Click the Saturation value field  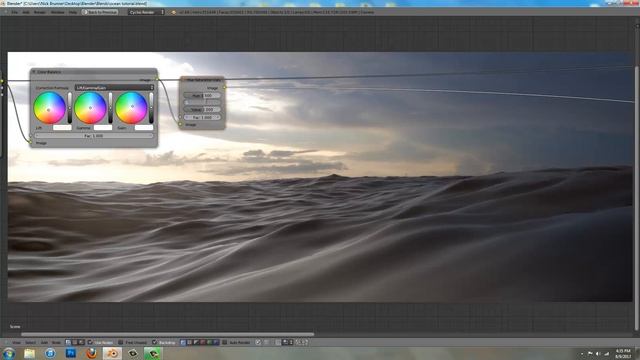pos(202,102)
